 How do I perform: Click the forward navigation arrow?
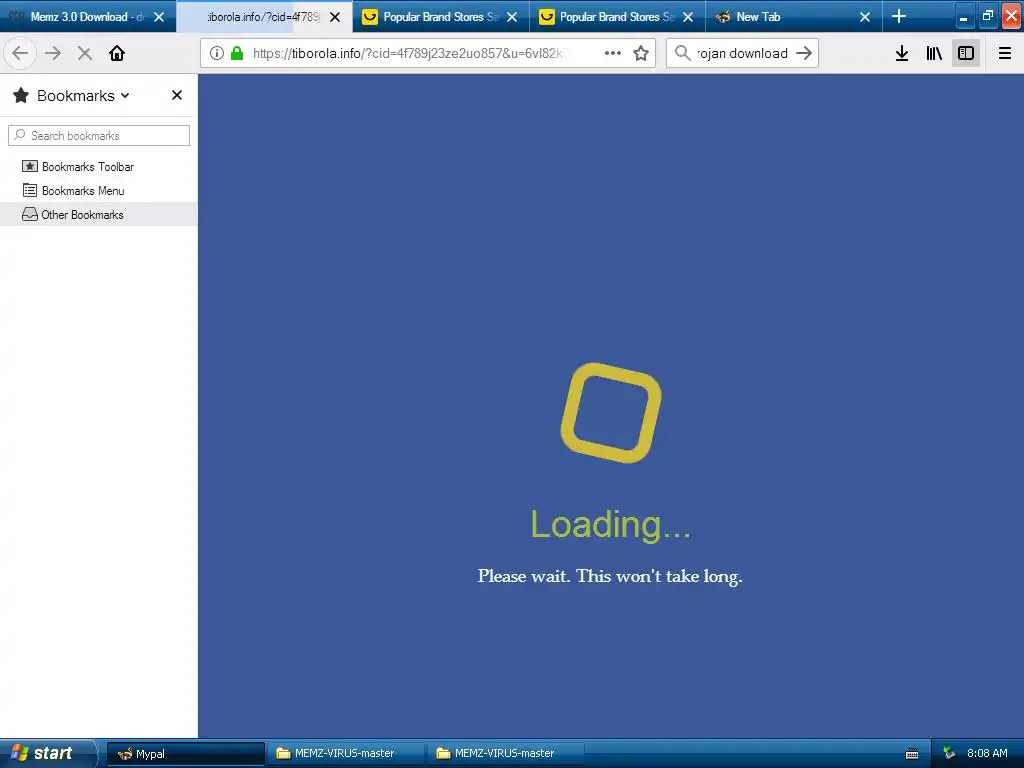click(53, 53)
